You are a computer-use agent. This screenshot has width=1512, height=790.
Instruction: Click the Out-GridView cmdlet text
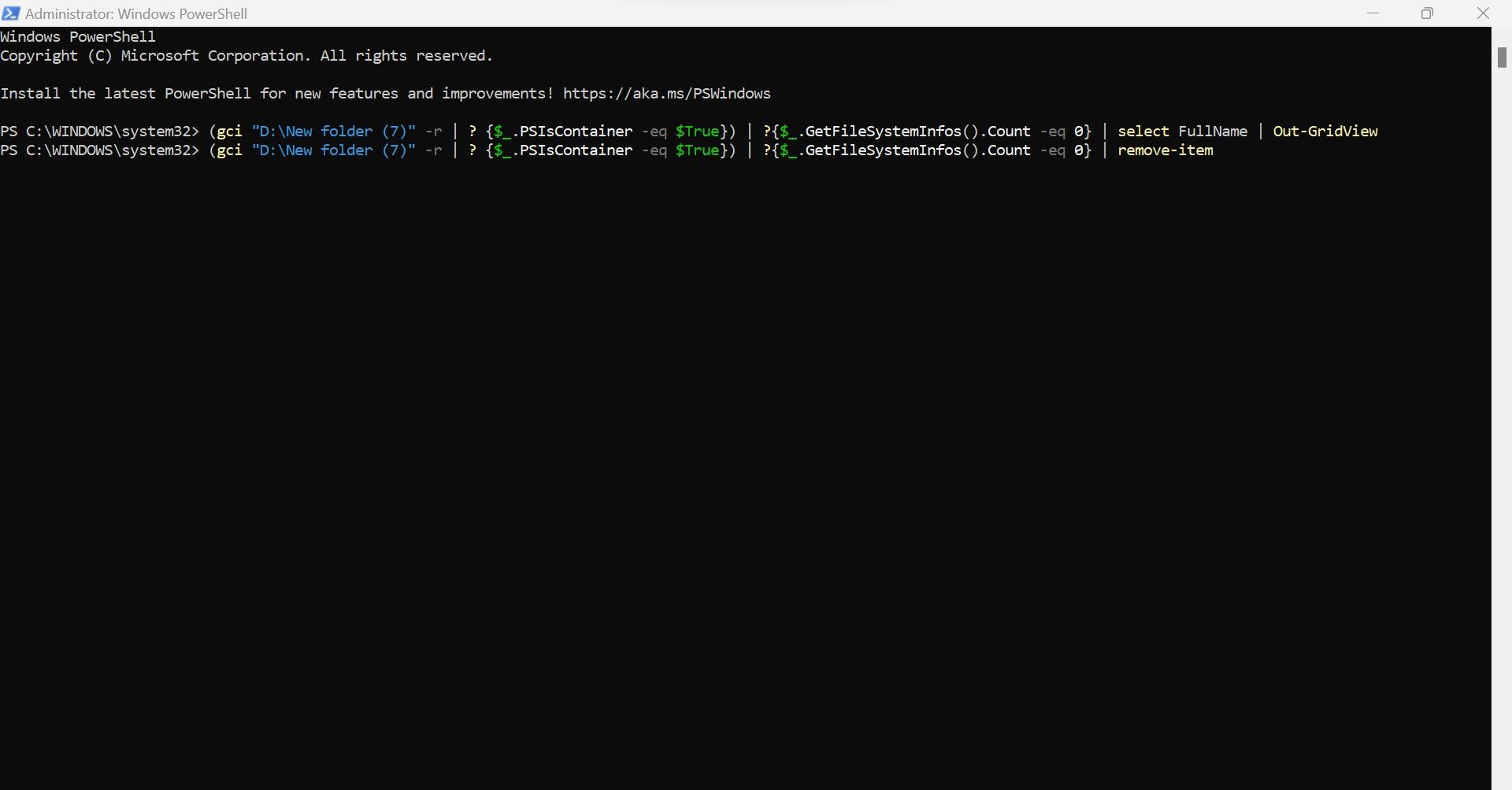pyautogui.click(x=1325, y=132)
